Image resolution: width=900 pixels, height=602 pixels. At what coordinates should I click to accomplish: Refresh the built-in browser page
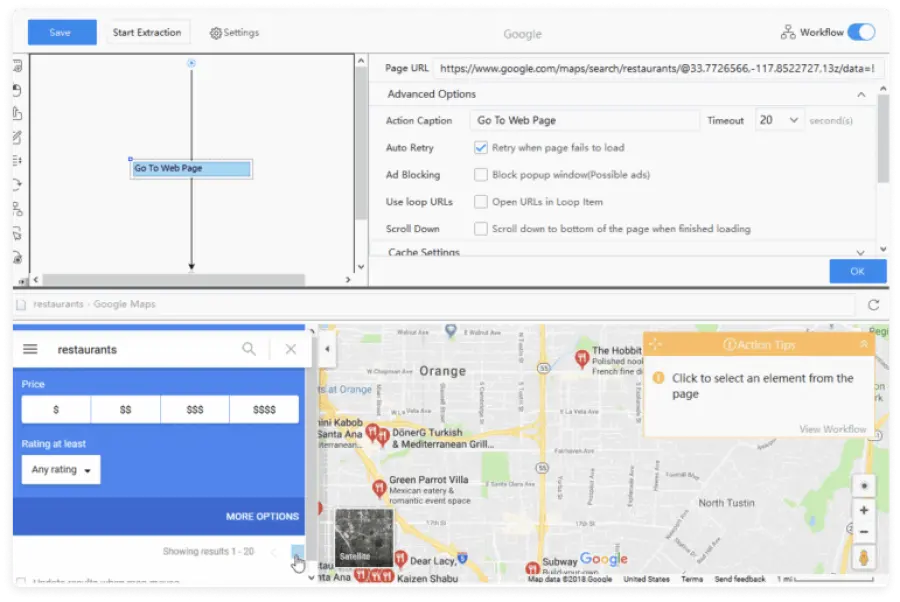[874, 305]
